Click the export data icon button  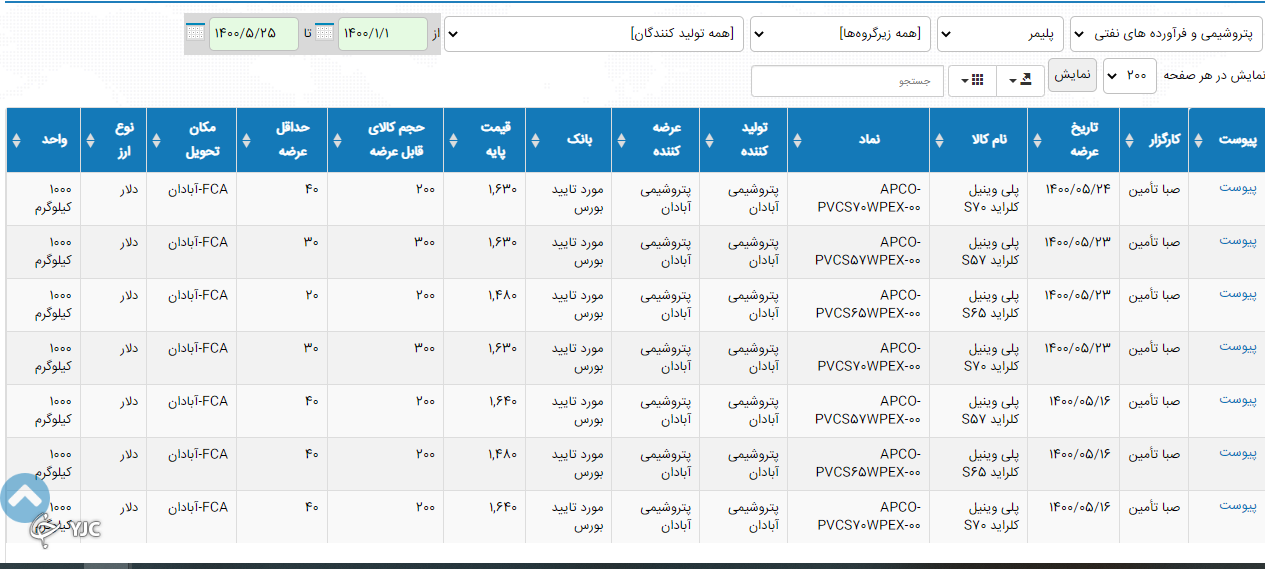tap(1021, 80)
